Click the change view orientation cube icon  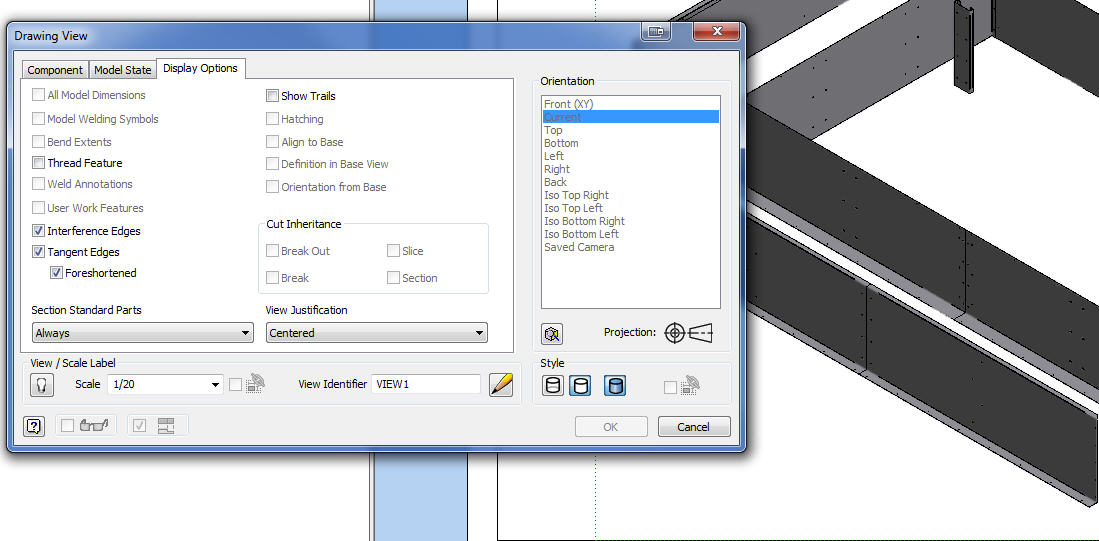click(x=552, y=334)
